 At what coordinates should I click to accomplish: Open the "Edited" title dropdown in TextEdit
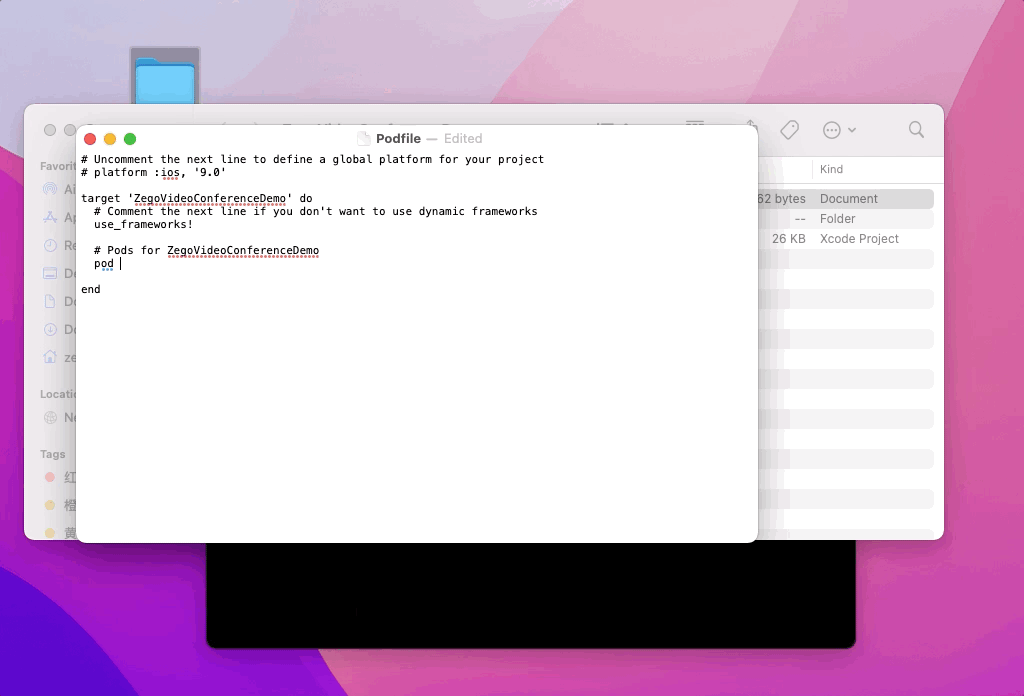(x=463, y=138)
